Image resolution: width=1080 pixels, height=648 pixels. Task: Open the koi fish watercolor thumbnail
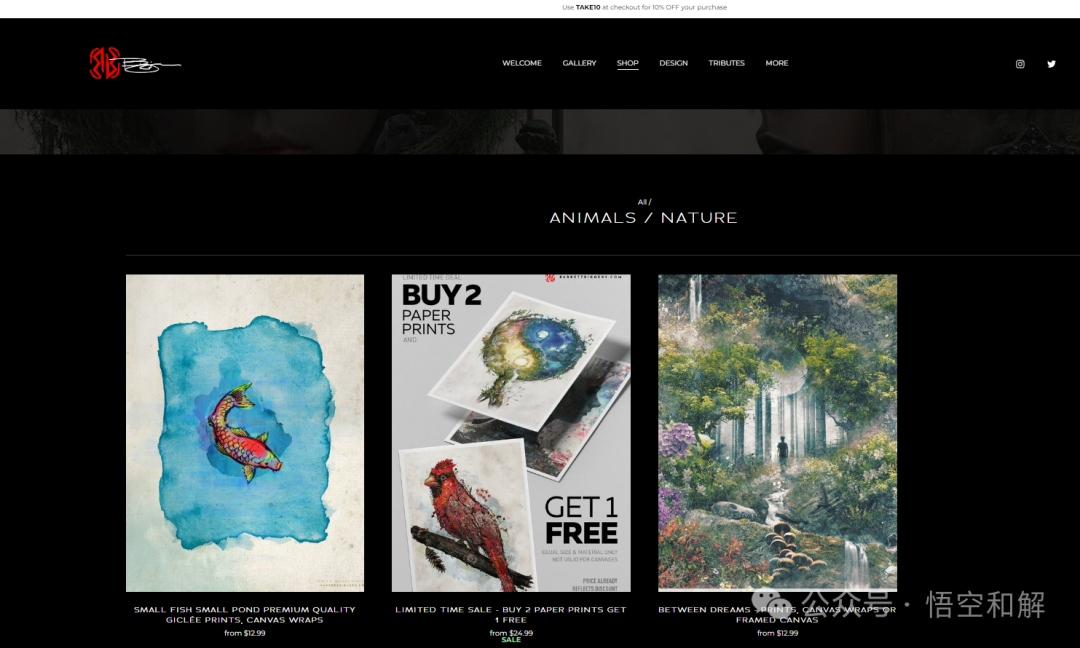coord(245,433)
